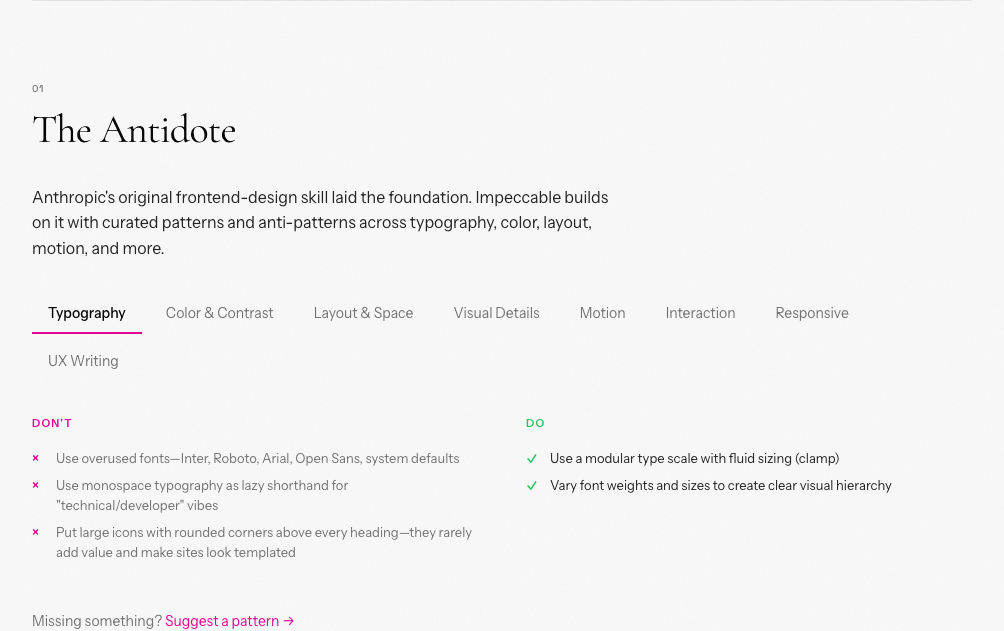
Task: Click the arrow icon after Suggest a pattern
Action: pyautogui.click(x=288, y=621)
